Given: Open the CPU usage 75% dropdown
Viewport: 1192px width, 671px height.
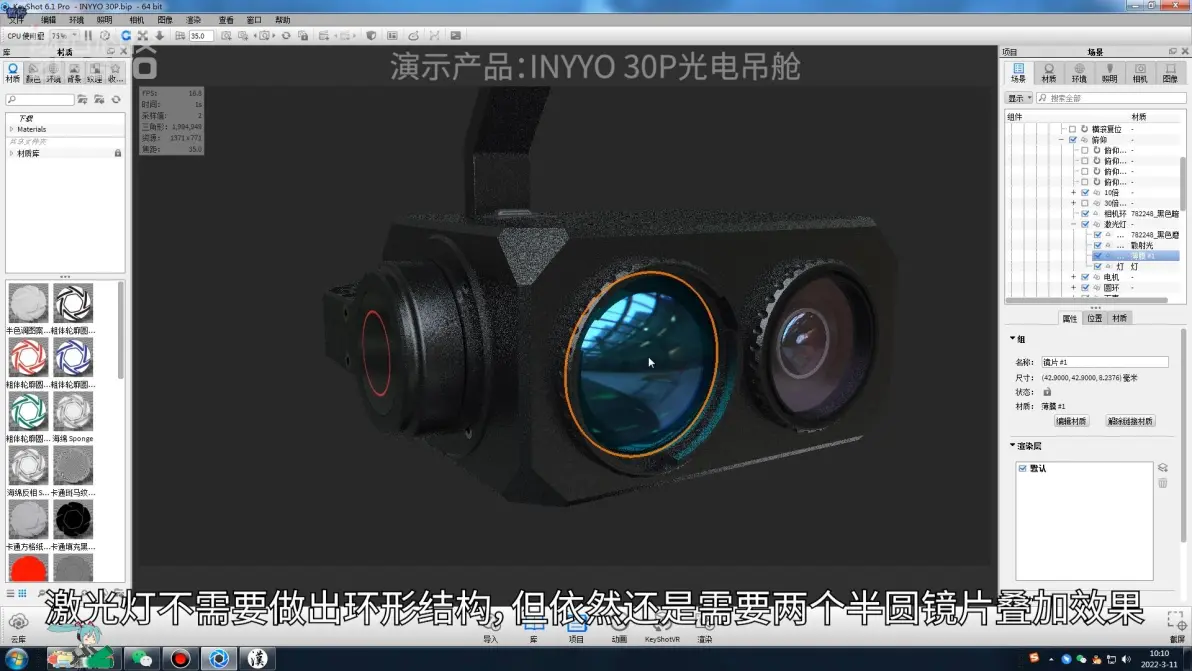Looking at the screenshot, I should 64,36.
